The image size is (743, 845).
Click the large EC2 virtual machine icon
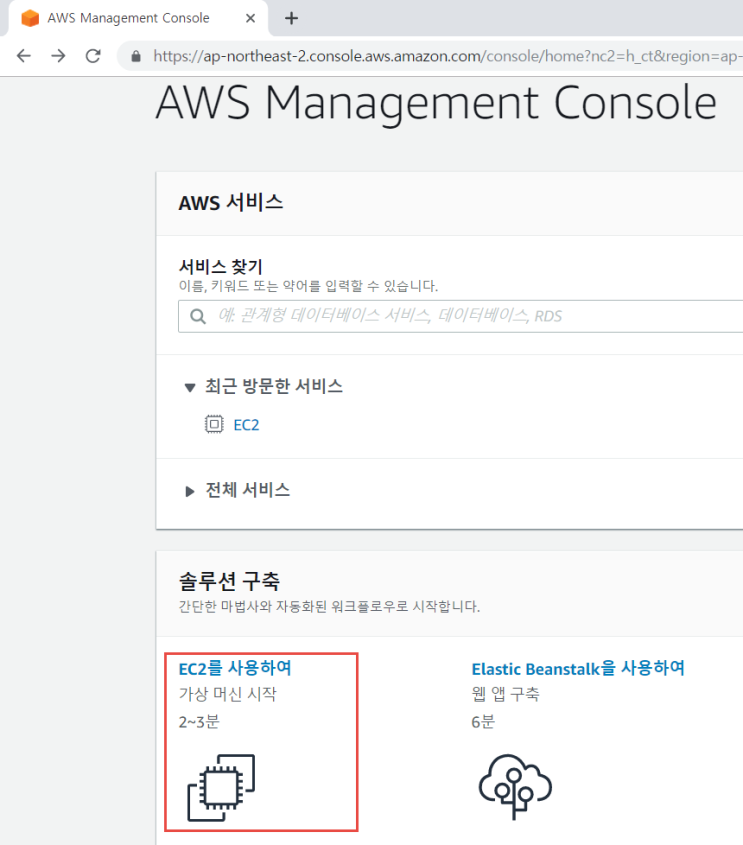tap(221, 787)
